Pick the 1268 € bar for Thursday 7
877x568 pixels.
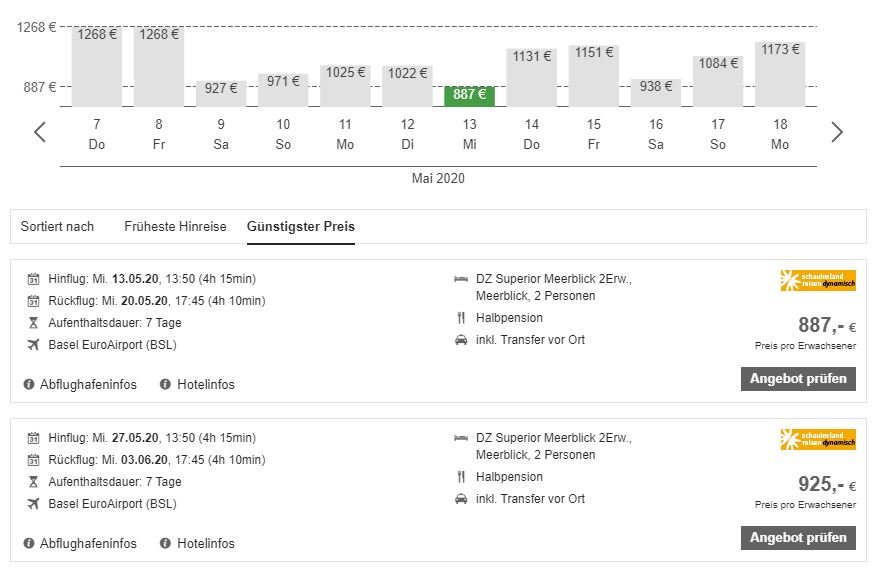(x=97, y=66)
